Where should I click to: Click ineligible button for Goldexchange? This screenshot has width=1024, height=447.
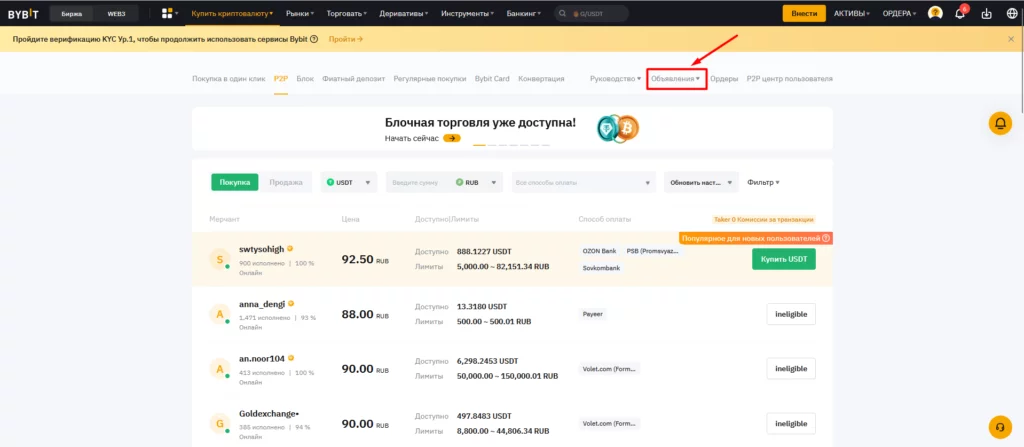pos(791,423)
